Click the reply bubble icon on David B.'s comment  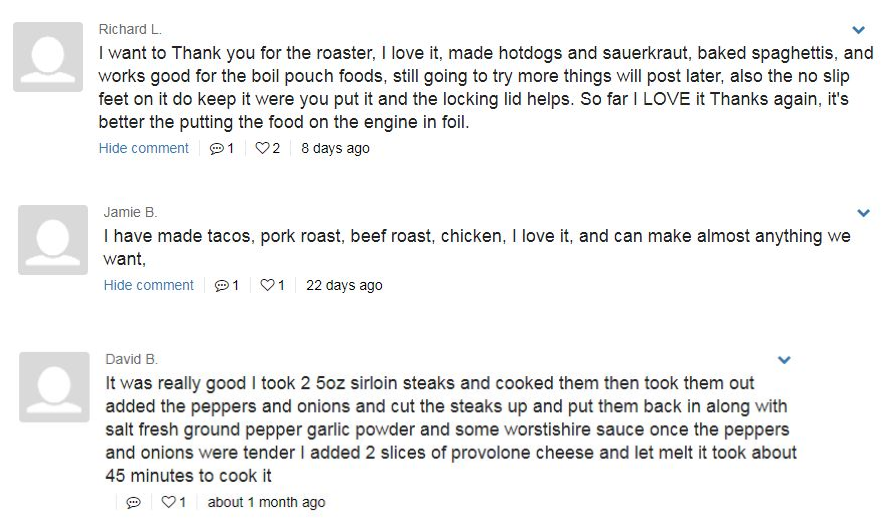point(134,503)
